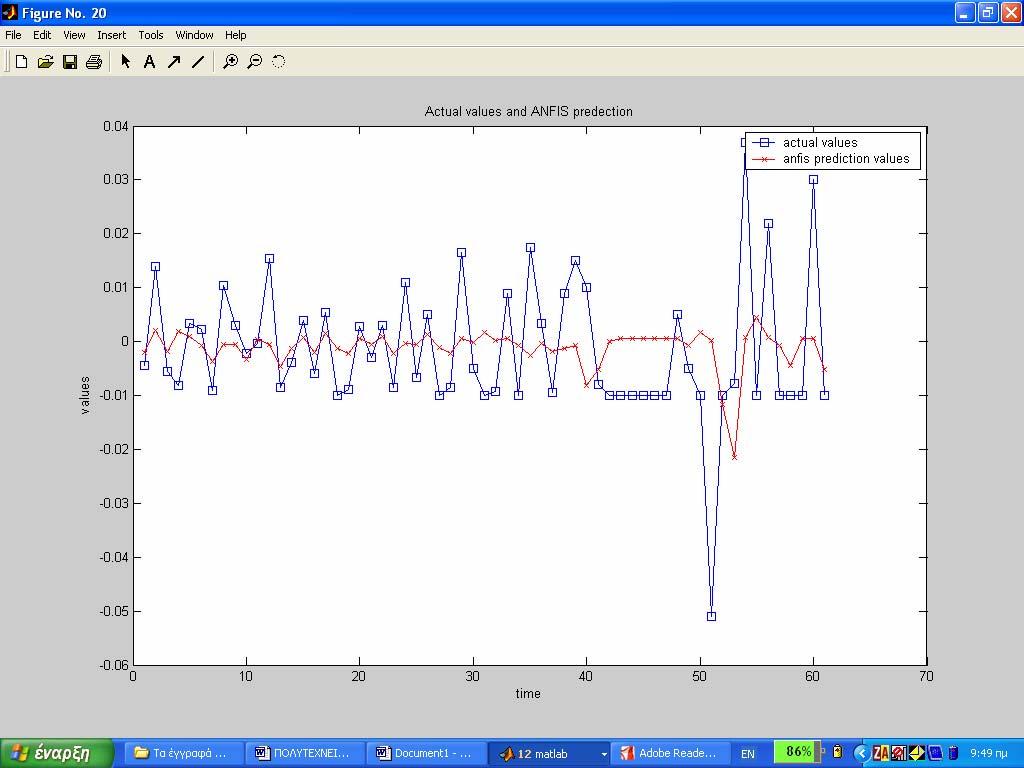Click the yellow battery icon beside the 86% meter
The image size is (1024, 768).
click(x=838, y=752)
